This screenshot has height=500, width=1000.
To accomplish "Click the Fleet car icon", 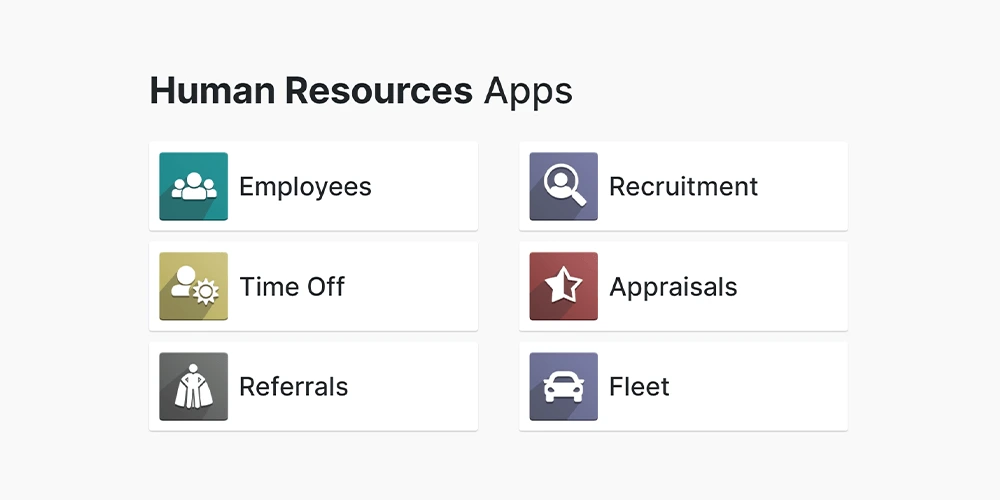I will click(563, 386).
